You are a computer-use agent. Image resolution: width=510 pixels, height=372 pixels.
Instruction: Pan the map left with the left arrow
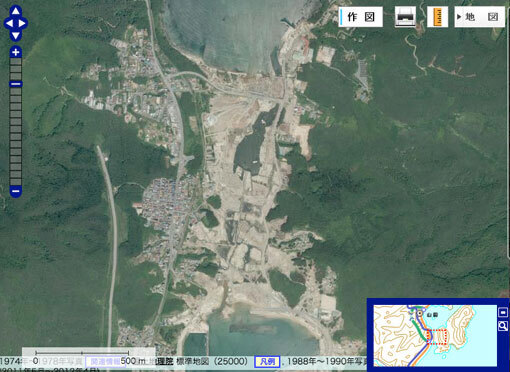pos(9,23)
